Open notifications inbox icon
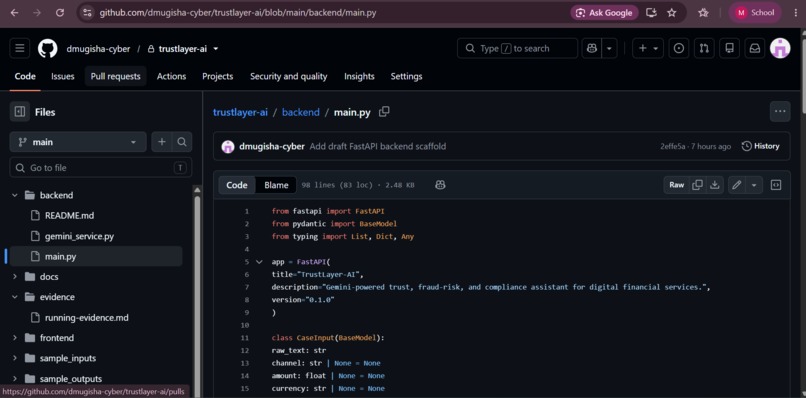806x398 pixels. pyautogui.click(x=755, y=48)
